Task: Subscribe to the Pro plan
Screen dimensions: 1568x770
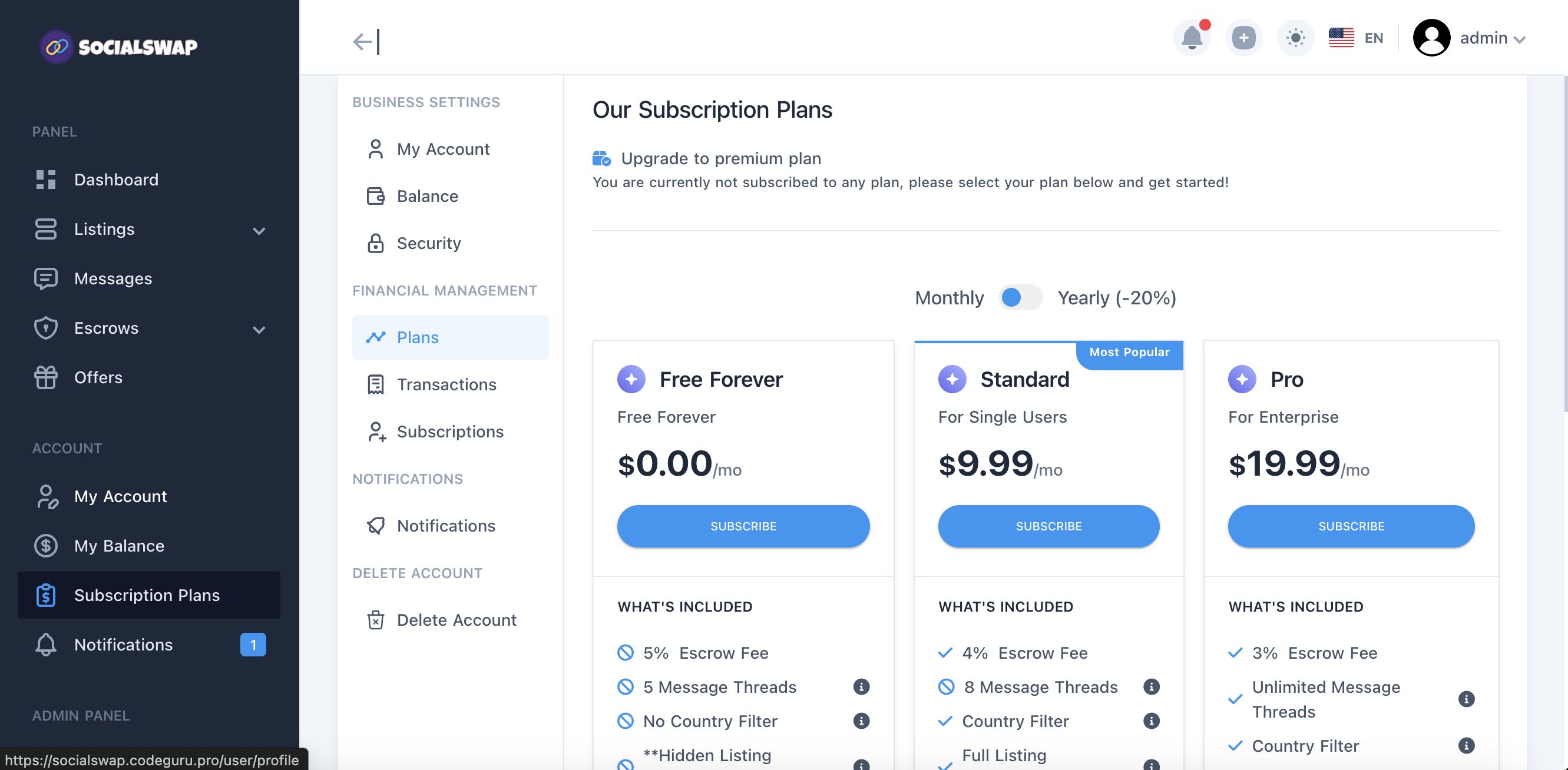Action: coord(1351,526)
